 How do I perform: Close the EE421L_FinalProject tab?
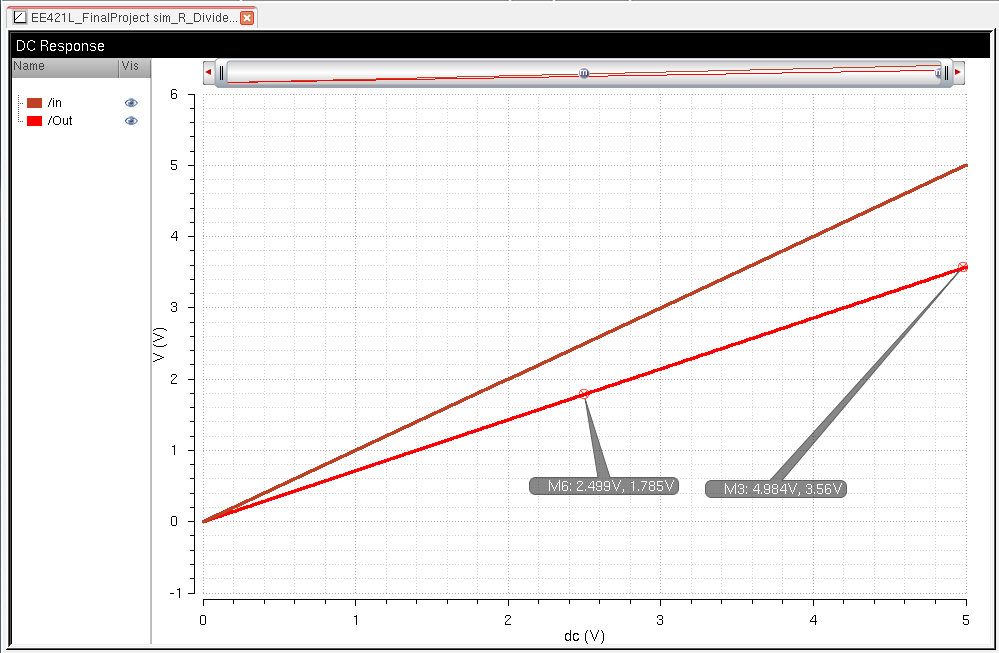(x=247, y=18)
